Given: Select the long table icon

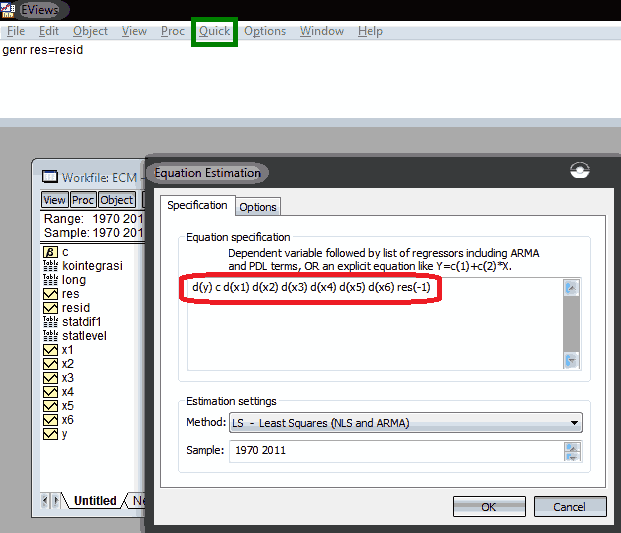Looking at the screenshot, I should pyautogui.click(x=50, y=280).
